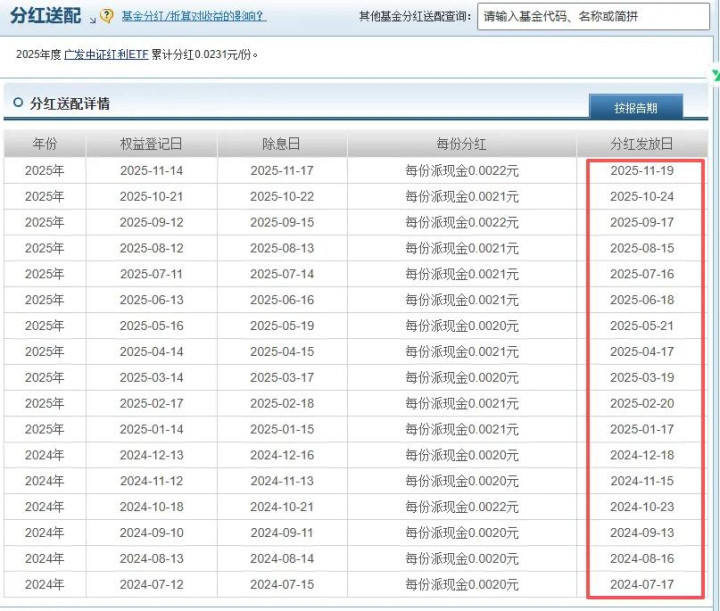
Task: Click the 分红发放日 column header
Action: click(x=641, y=144)
